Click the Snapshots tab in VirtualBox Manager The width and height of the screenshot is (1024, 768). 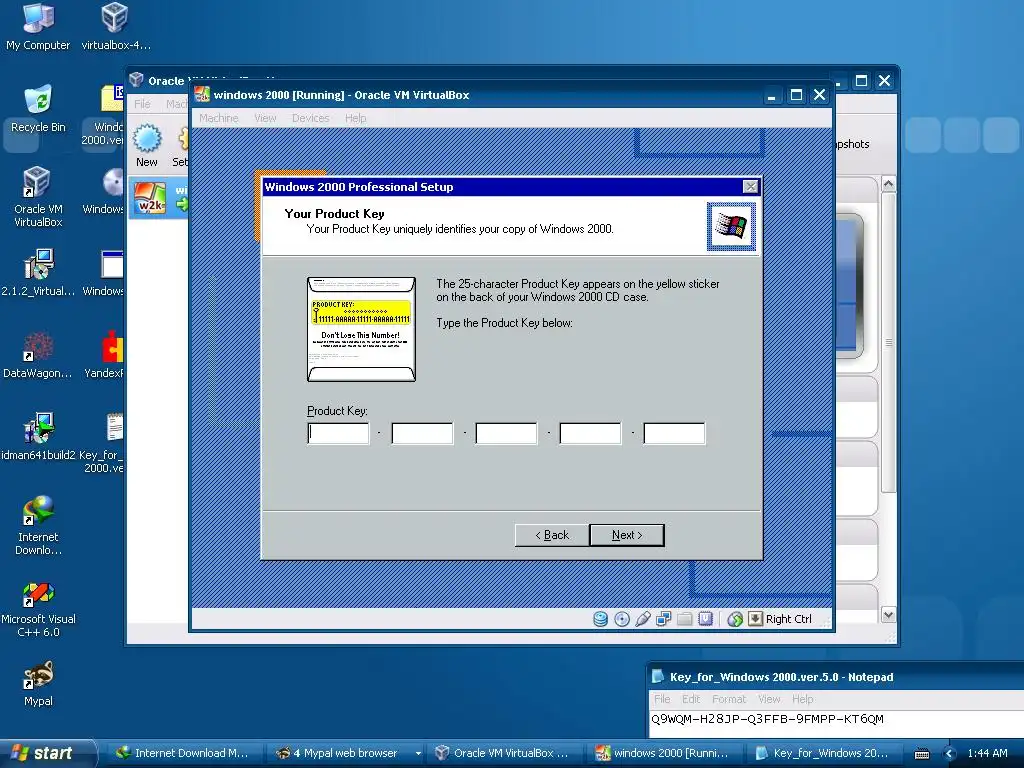click(853, 144)
